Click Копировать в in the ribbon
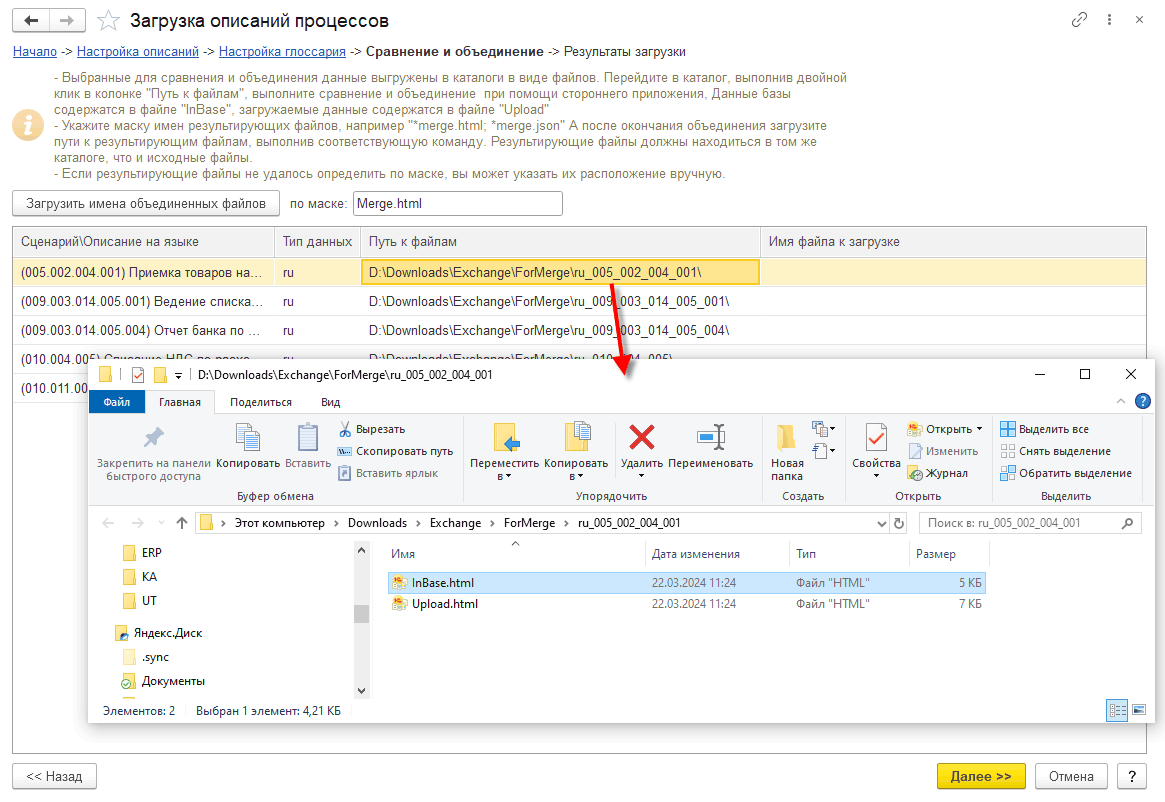Image resolution: width=1165 pixels, height=802 pixels. point(576,451)
